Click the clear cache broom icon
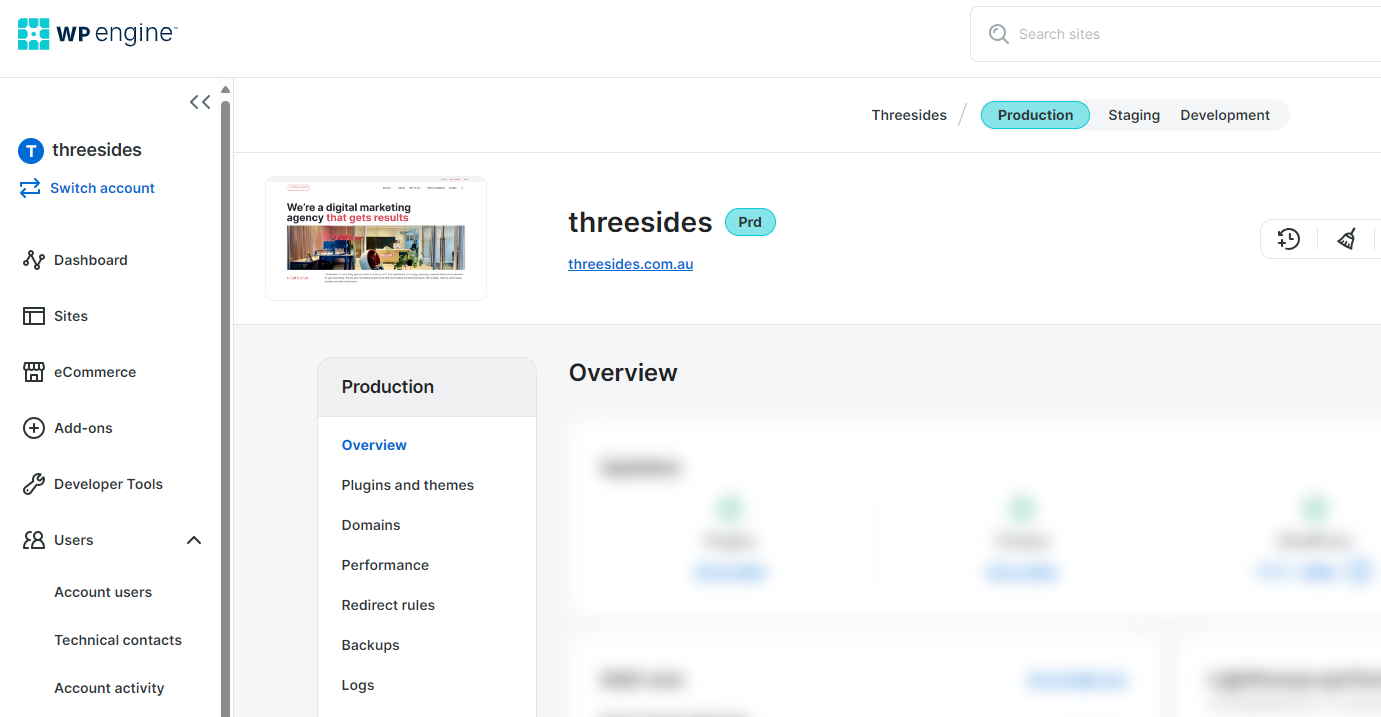 1346,239
